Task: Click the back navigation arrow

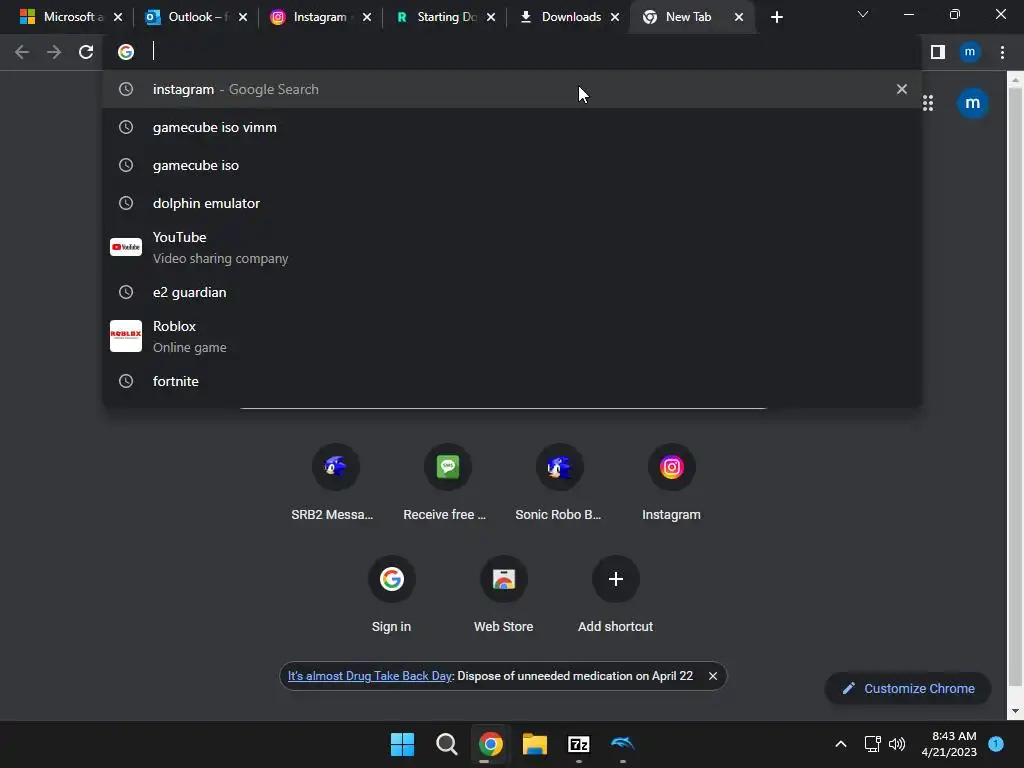Action: click(x=22, y=52)
